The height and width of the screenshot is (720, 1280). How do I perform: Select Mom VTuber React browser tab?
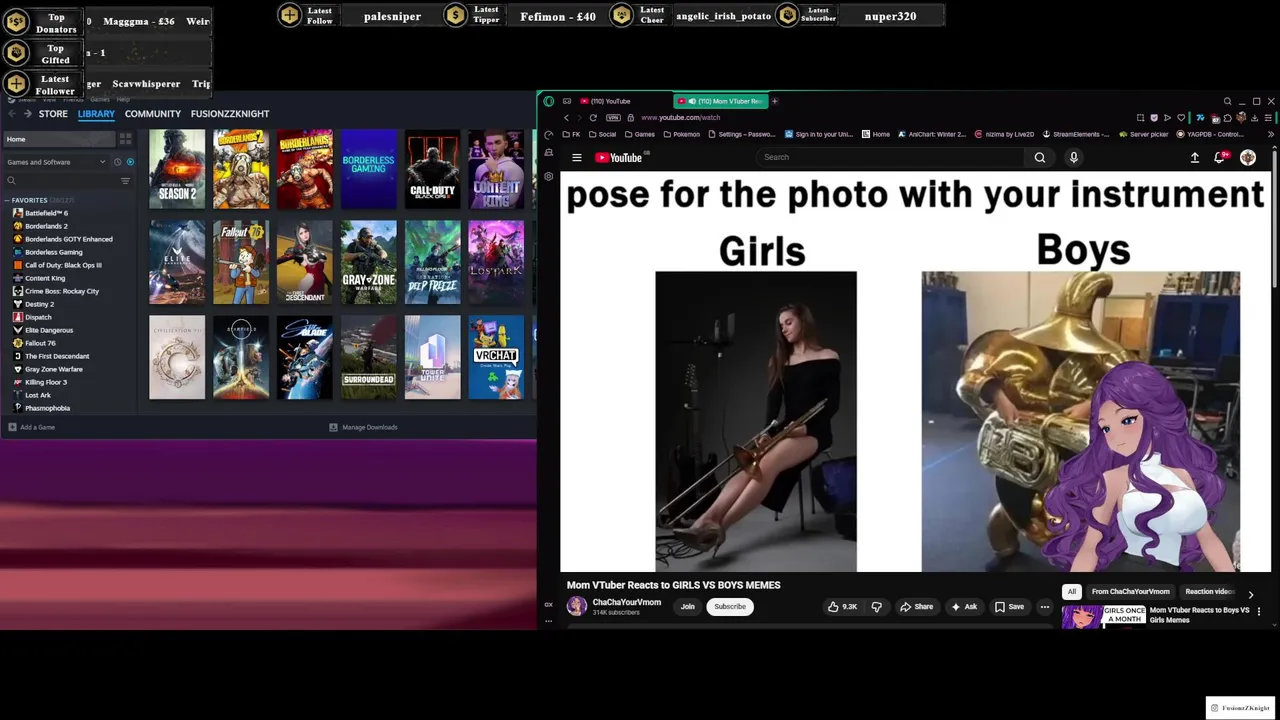(x=720, y=101)
